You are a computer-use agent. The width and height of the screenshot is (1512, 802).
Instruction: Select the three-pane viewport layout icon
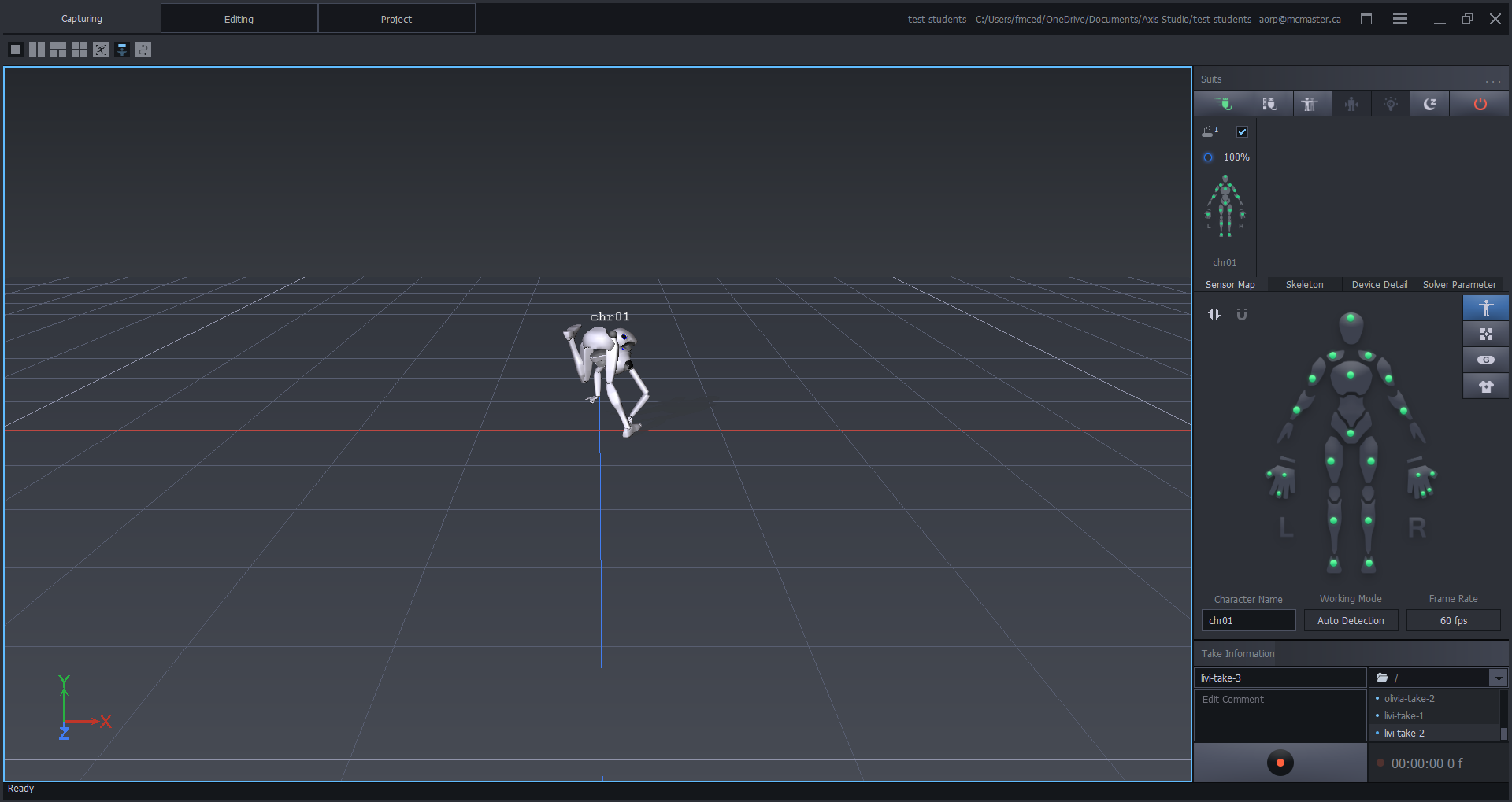(58, 50)
